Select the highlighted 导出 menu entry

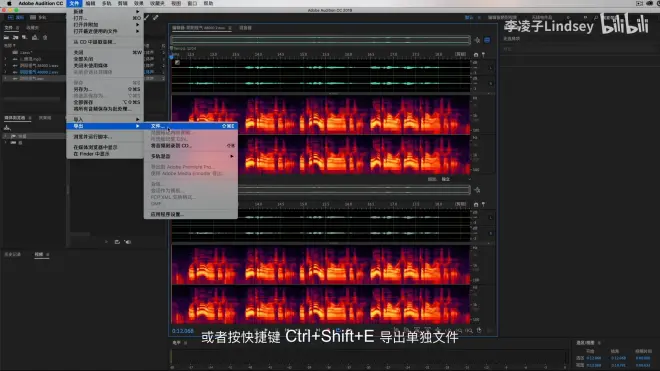(x=105, y=126)
